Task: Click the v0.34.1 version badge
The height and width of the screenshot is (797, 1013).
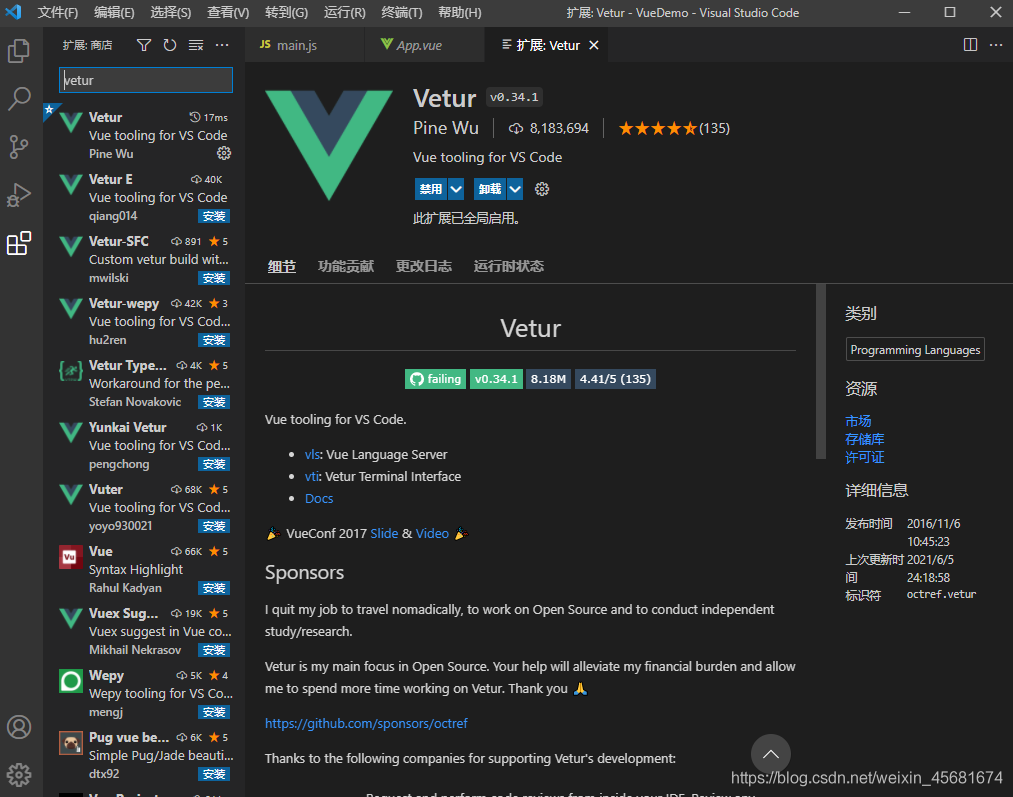Action: tap(496, 379)
